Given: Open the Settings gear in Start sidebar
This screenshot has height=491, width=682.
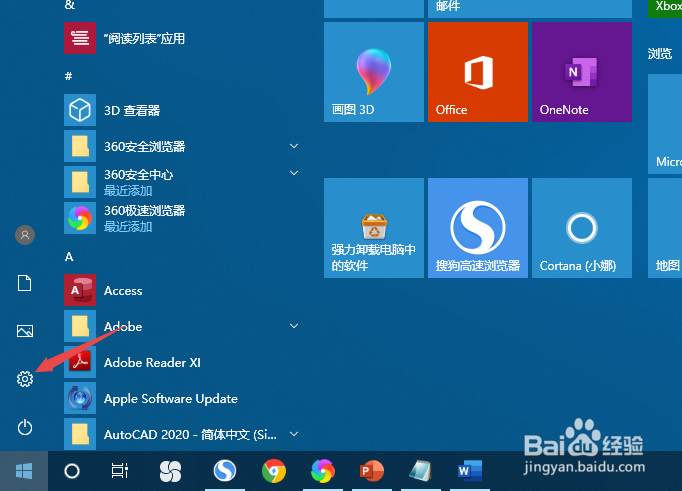Looking at the screenshot, I should (25, 379).
